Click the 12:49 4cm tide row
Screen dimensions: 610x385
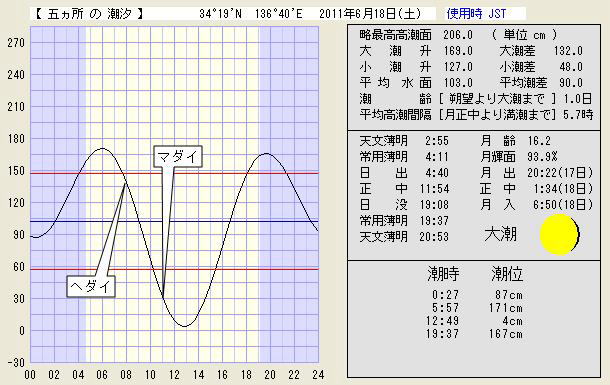475,321
